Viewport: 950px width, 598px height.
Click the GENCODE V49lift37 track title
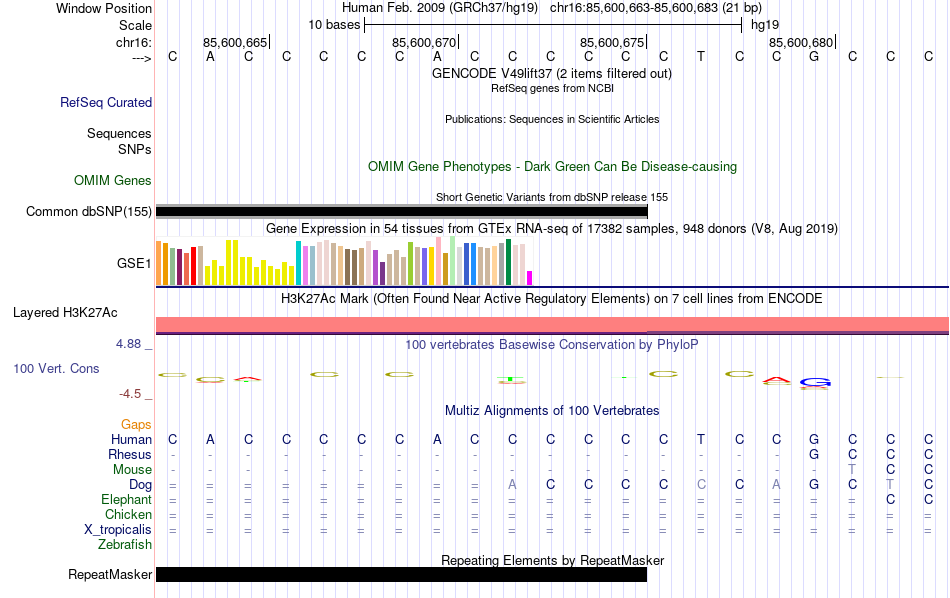(x=552, y=73)
